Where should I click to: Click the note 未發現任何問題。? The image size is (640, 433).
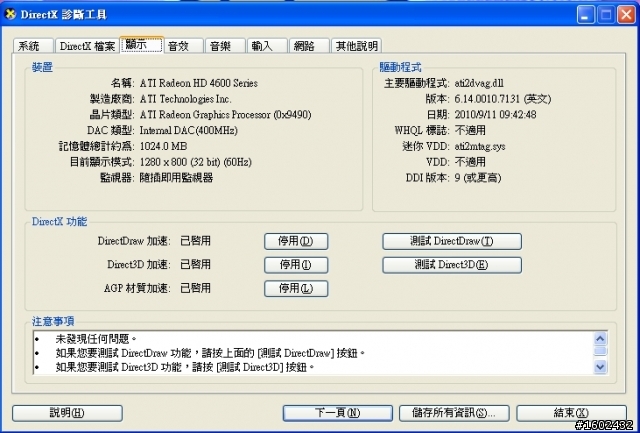click(96, 339)
